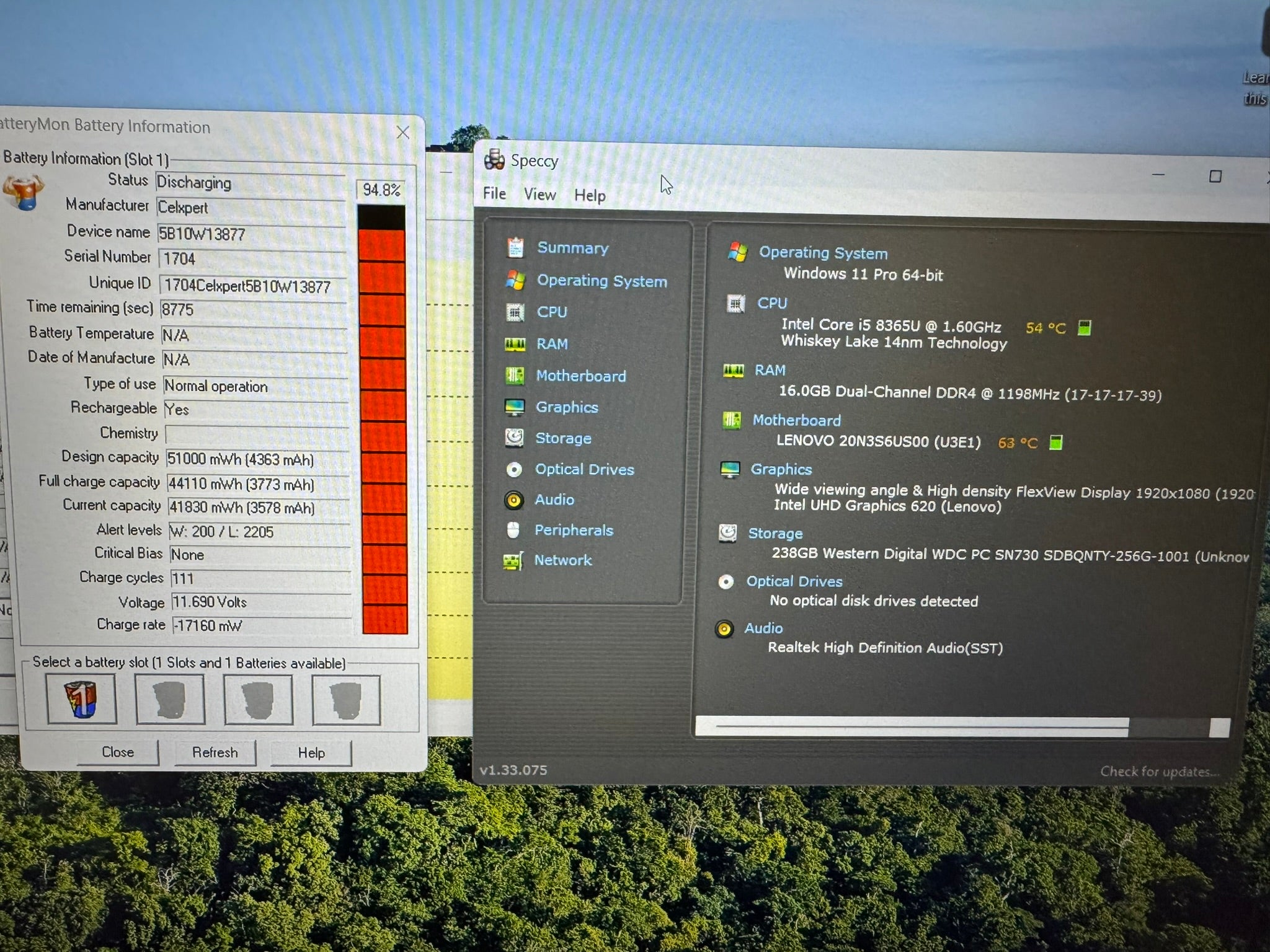The height and width of the screenshot is (952, 1270).
Task: Open the View menu in Speccy
Action: pyautogui.click(x=540, y=195)
